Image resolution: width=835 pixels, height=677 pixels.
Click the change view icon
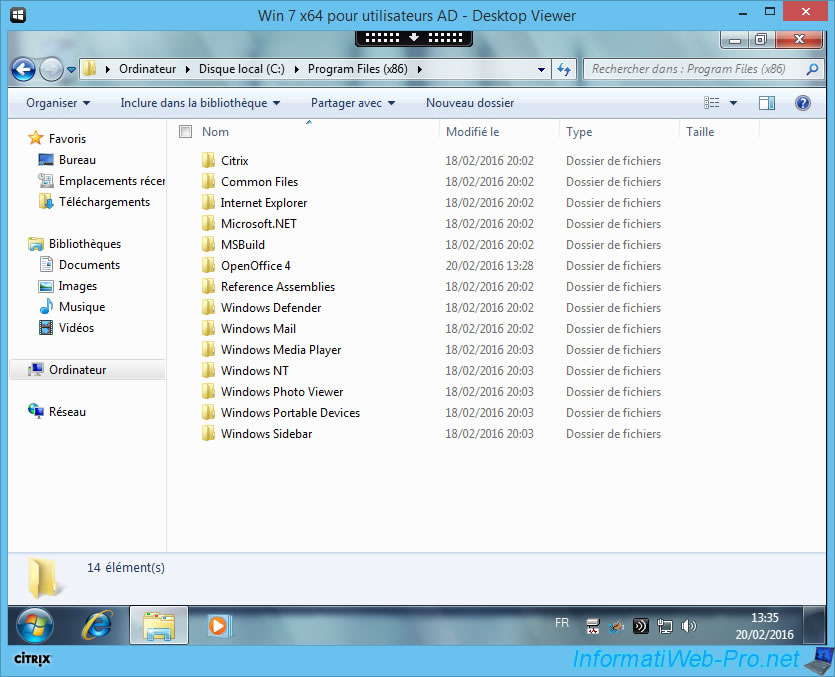(x=712, y=103)
